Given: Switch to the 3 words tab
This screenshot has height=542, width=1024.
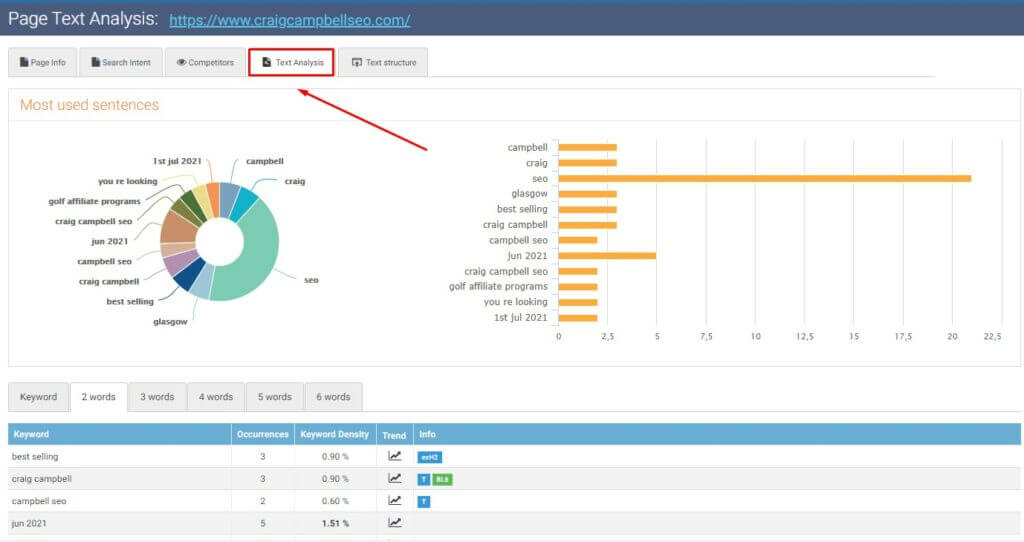Looking at the screenshot, I should [x=157, y=396].
